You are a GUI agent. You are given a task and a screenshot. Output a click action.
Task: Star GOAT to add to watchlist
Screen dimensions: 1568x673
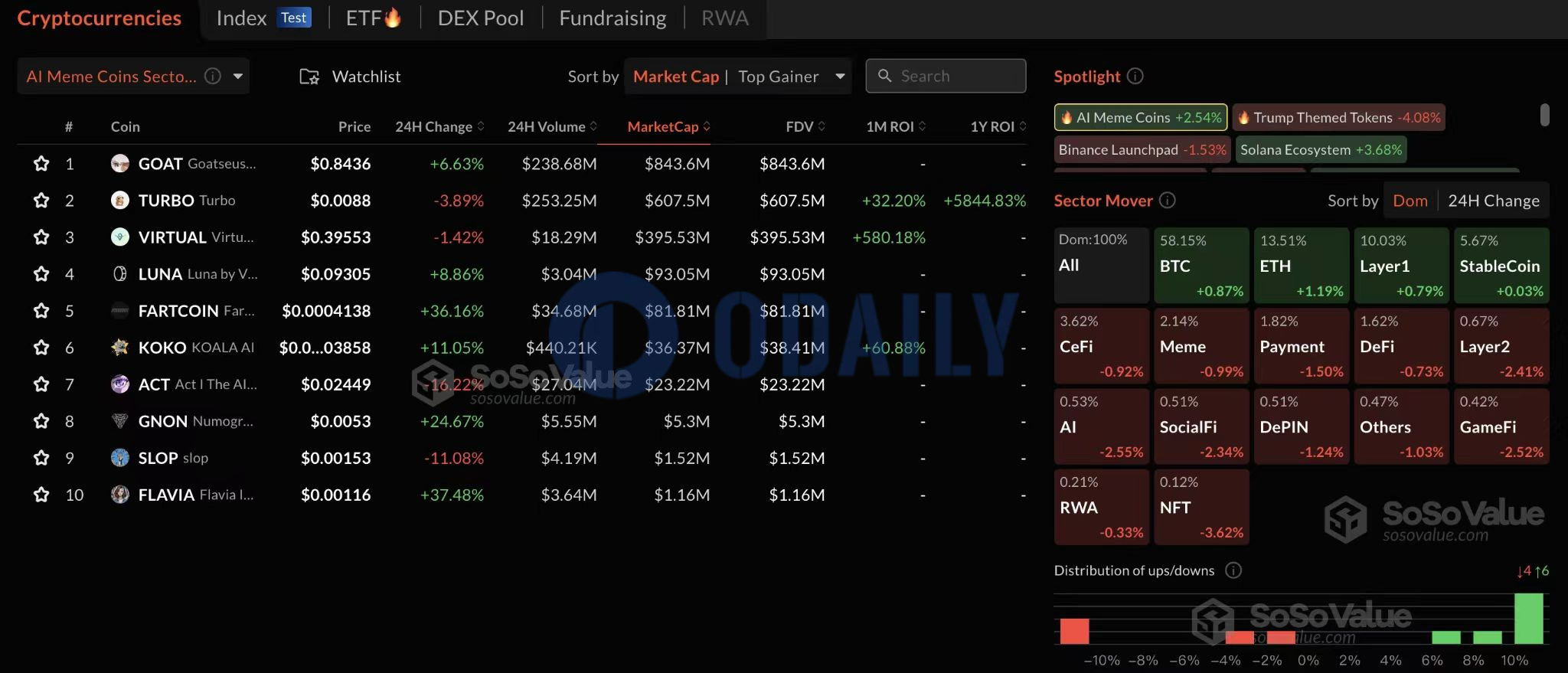(41, 164)
